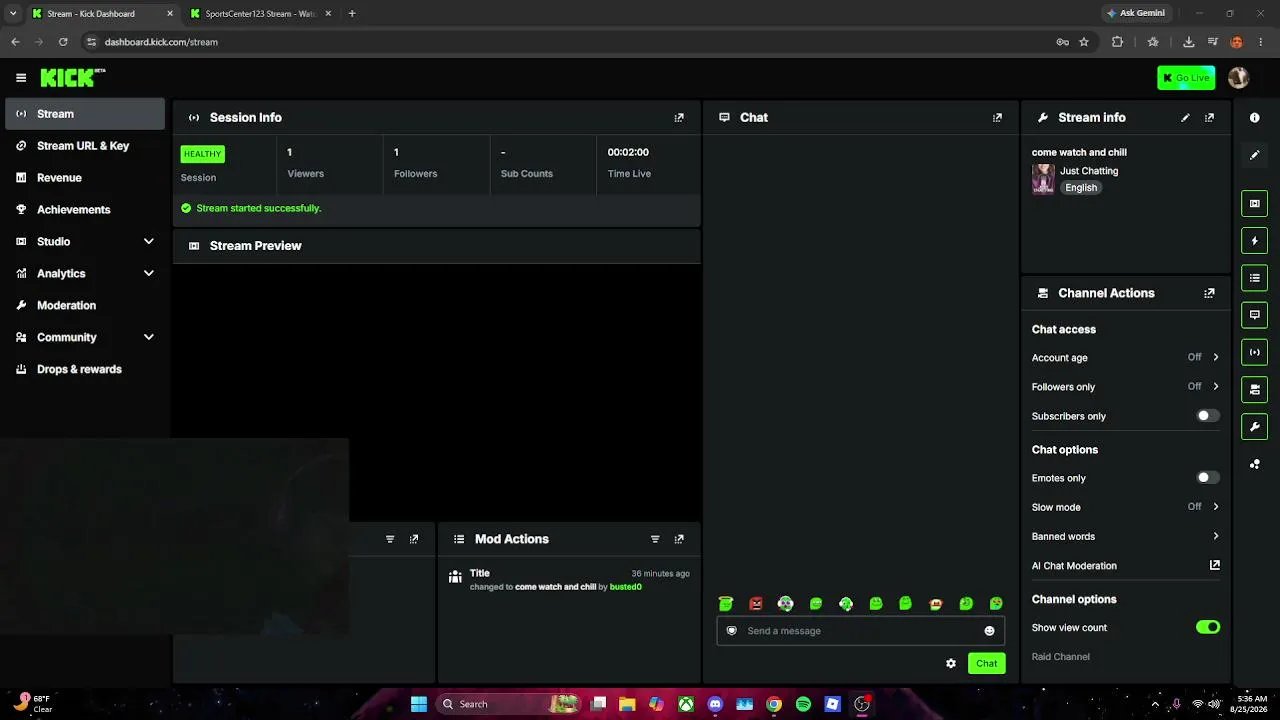Pop out the Session Info panel
1280x720 pixels.
[x=679, y=118]
